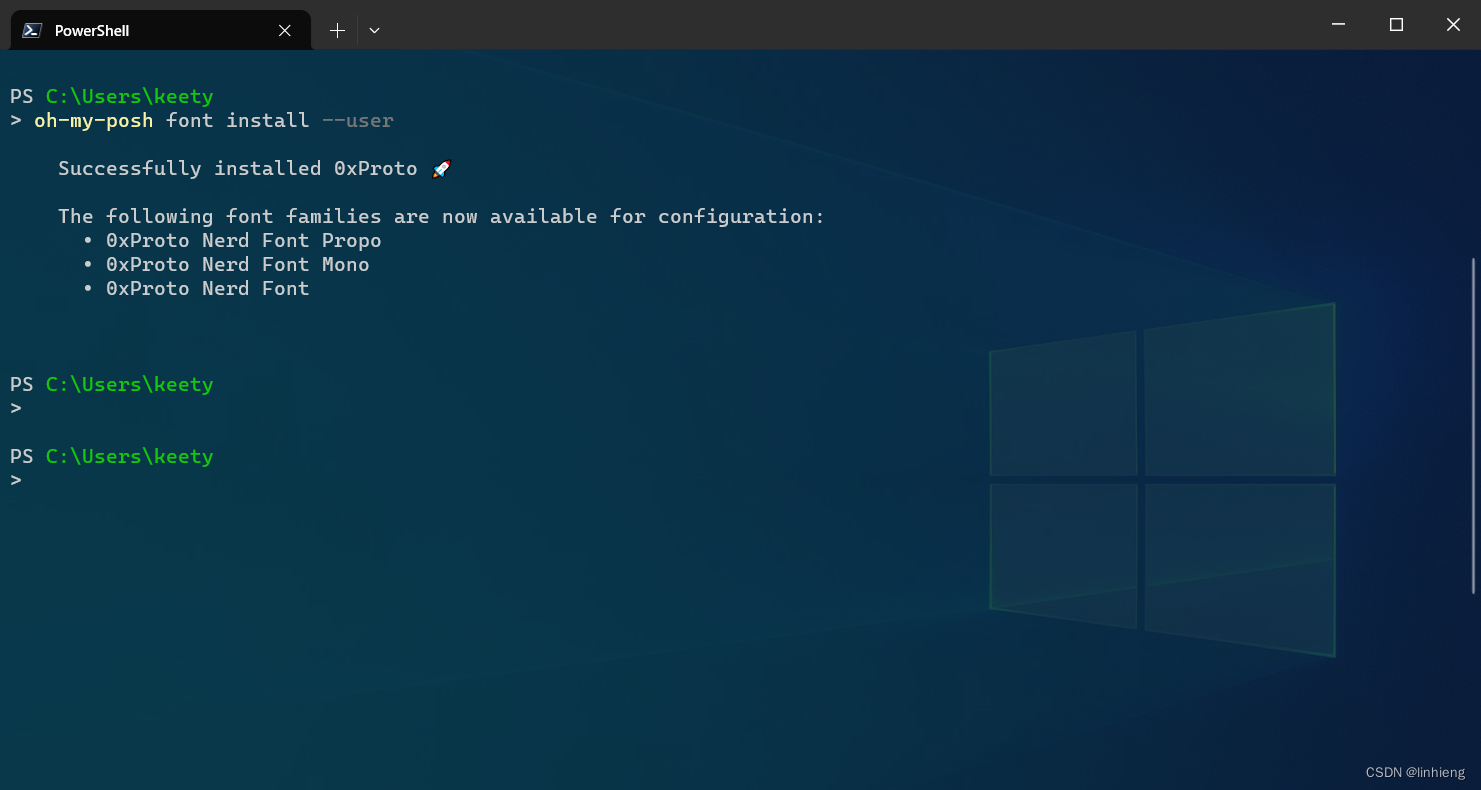Click '0xProto Nerd Font Mono' entry
Screen dimensions: 1481x790
(x=238, y=264)
